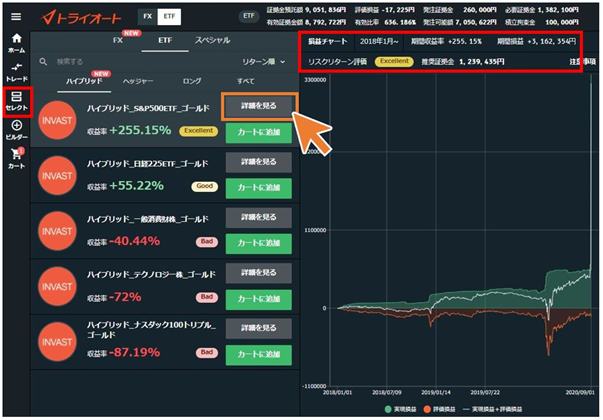Image resolution: width=603 pixels, height=420 pixels.
Task: Select the すべて category tab
Action: (x=245, y=81)
